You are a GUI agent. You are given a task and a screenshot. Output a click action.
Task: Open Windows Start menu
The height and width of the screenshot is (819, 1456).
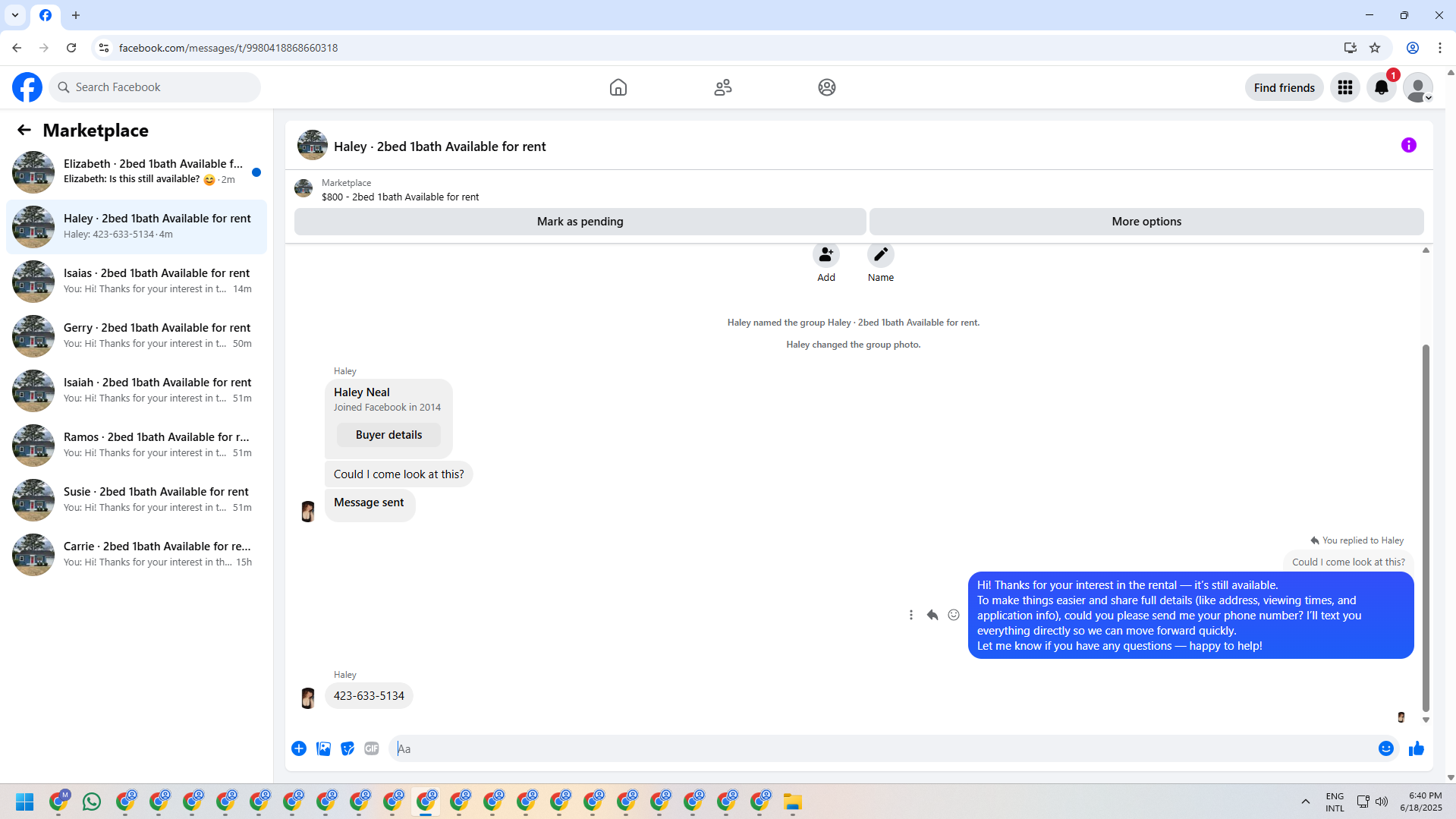(x=25, y=802)
